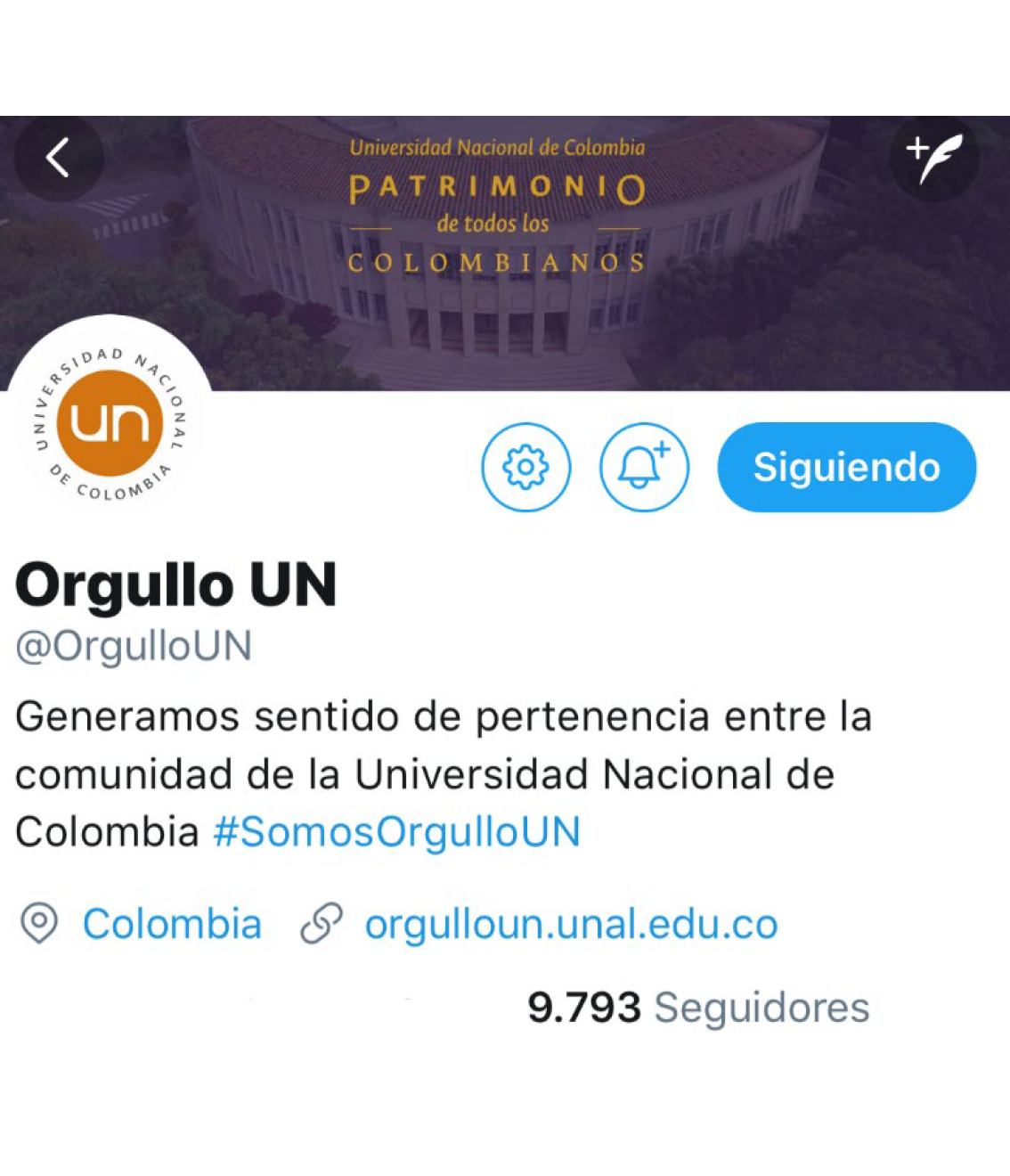Tap the Seguidores label

(762, 1008)
